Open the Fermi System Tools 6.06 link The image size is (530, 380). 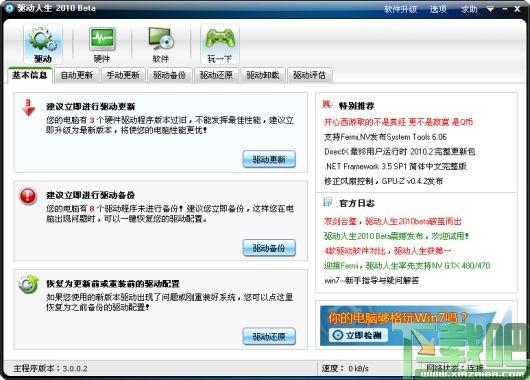[385, 137]
